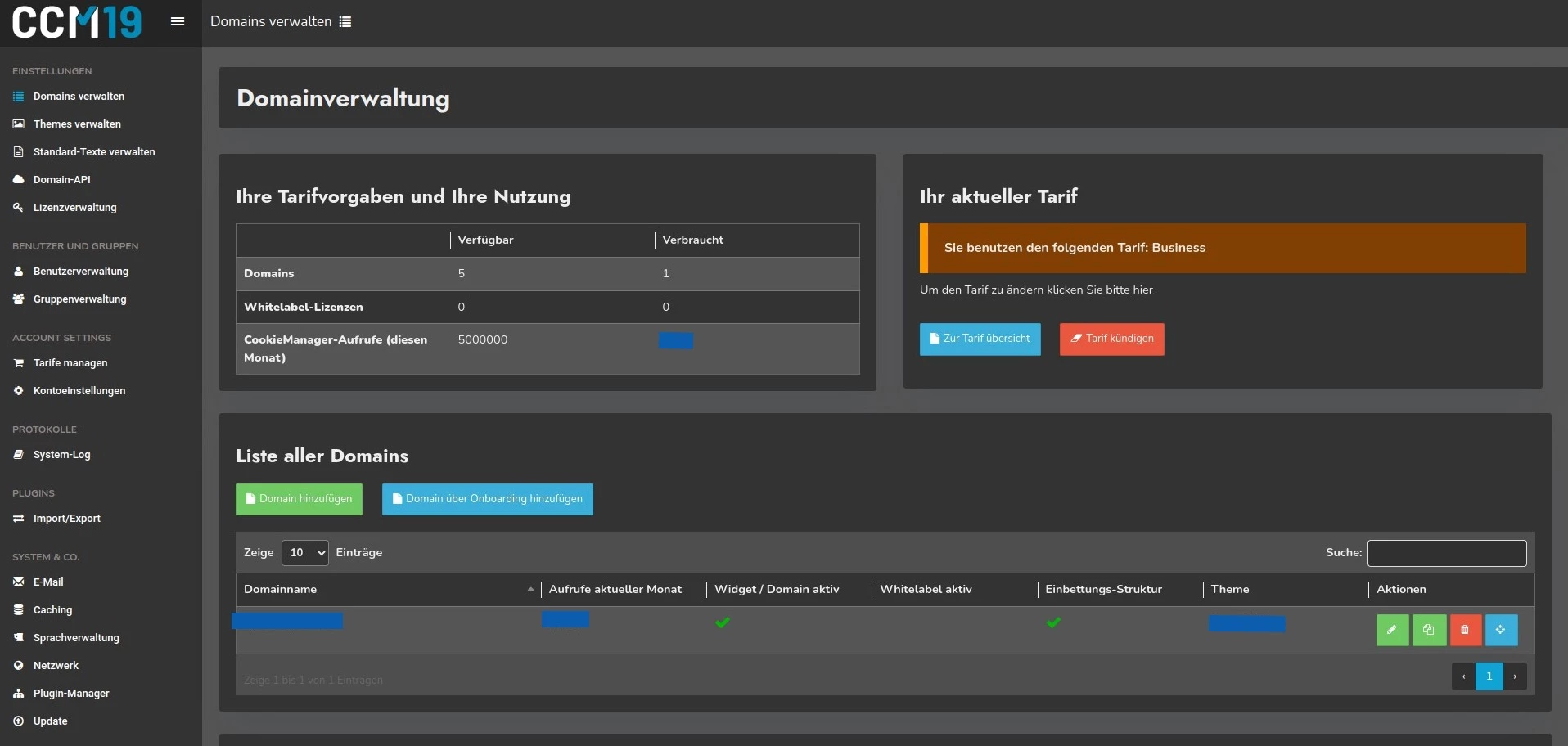Click Domain über Onboarding hinzufügen button

click(487, 499)
